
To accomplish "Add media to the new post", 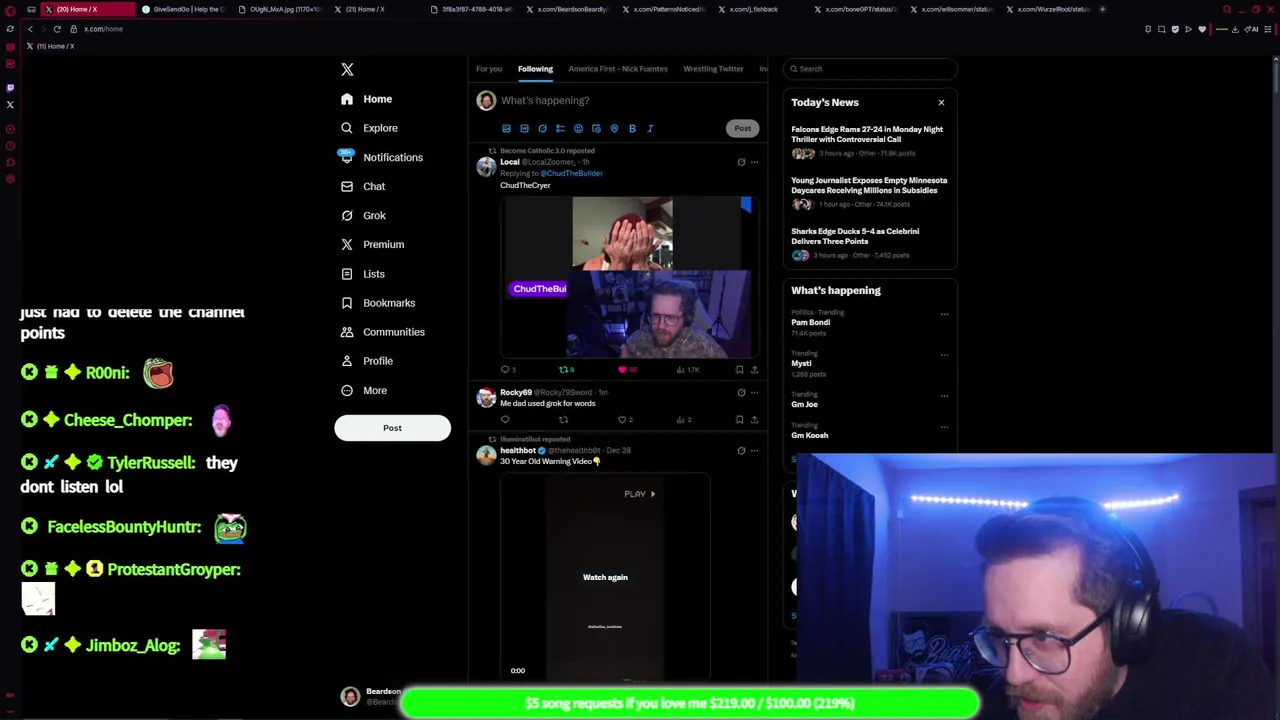I will [506, 128].
